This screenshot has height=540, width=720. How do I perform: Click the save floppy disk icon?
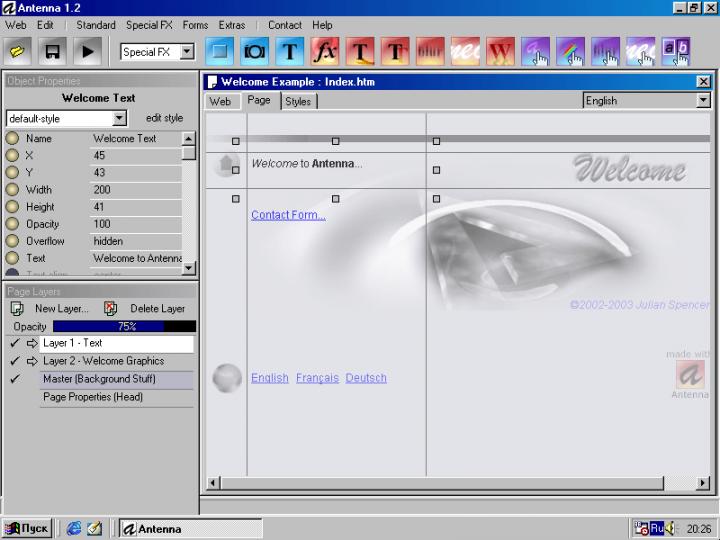(53, 51)
